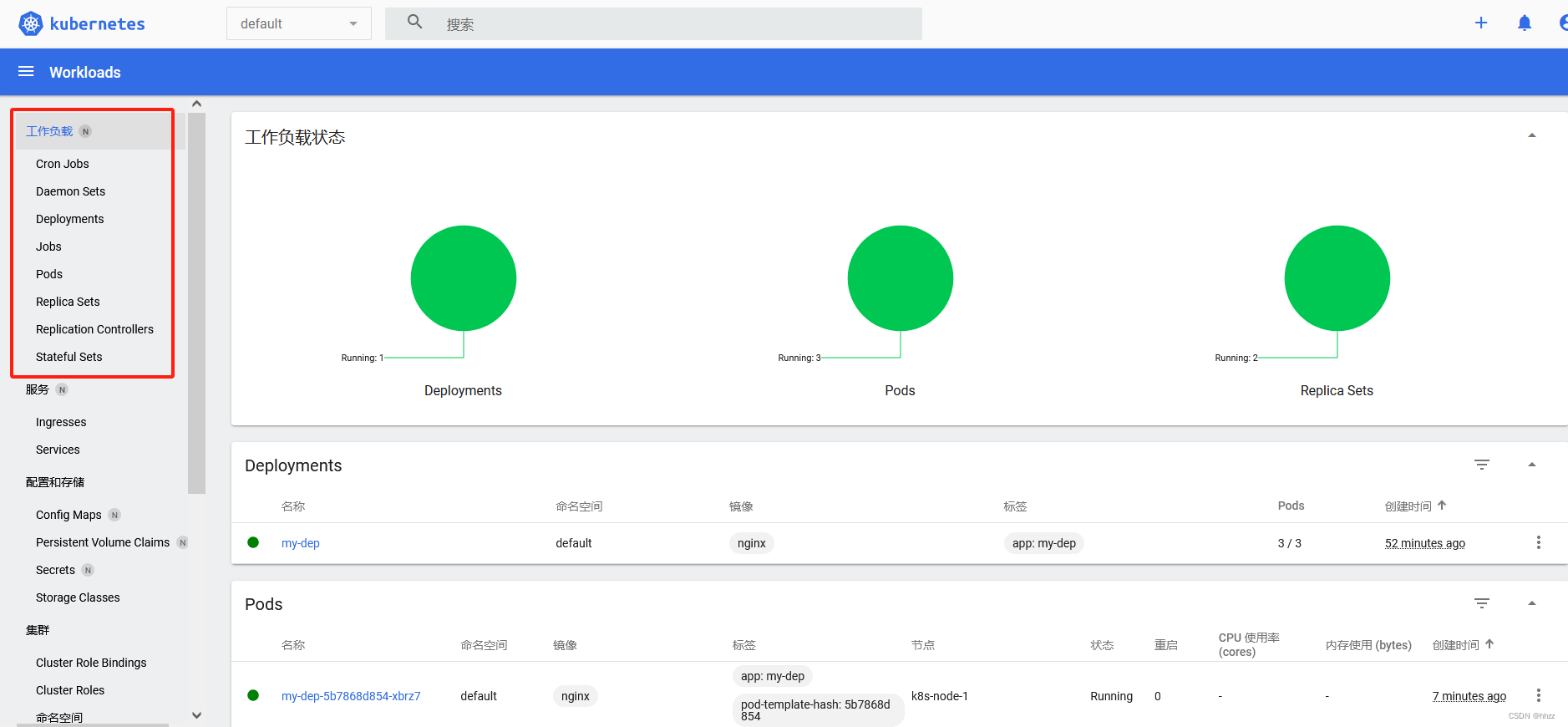Click the 7 minutes ago timestamp

[1469, 696]
